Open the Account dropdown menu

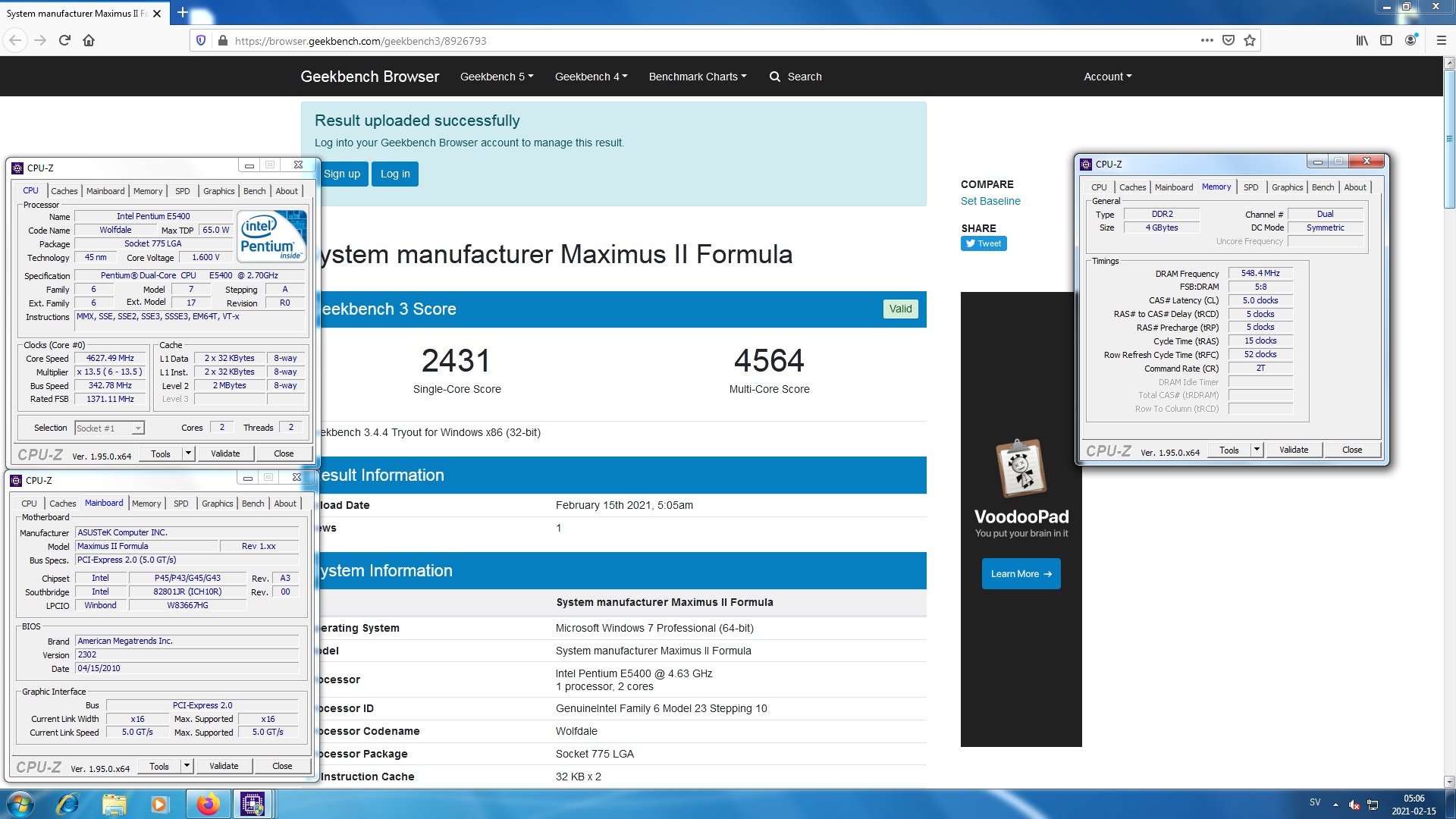(1107, 77)
